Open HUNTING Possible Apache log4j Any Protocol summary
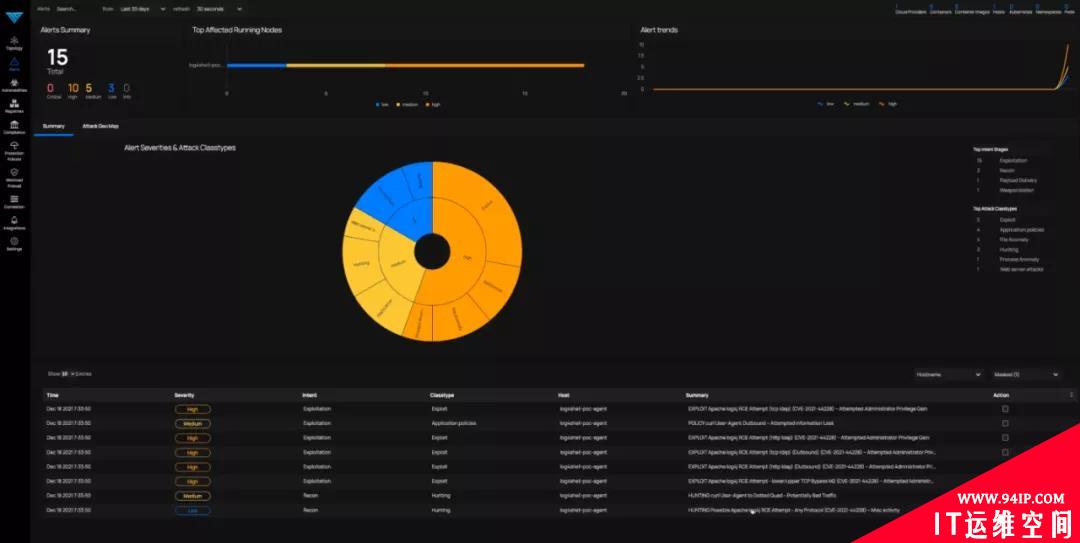This screenshot has height=543, width=1080. click(792, 510)
